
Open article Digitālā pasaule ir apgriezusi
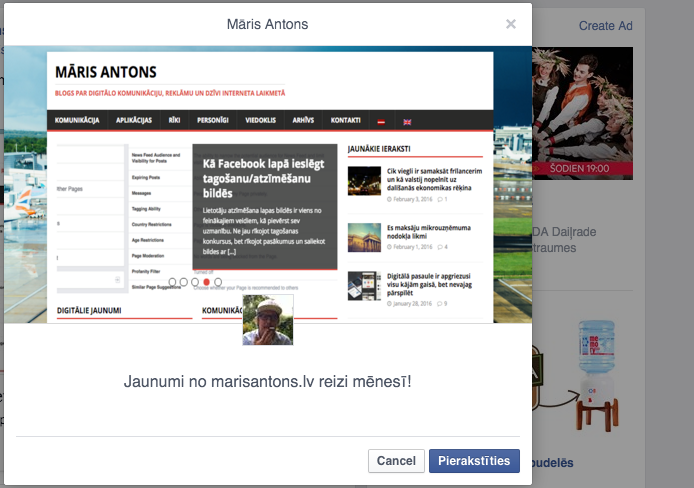[x=429, y=284]
